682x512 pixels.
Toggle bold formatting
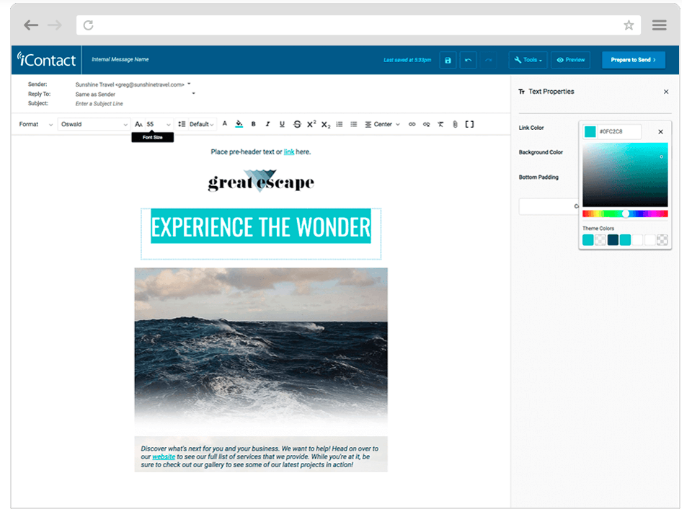[x=253, y=124]
